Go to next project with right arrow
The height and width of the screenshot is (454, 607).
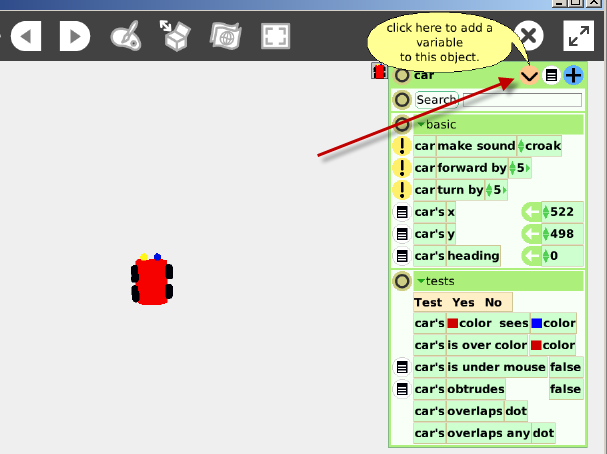click(x=75, y=36)
